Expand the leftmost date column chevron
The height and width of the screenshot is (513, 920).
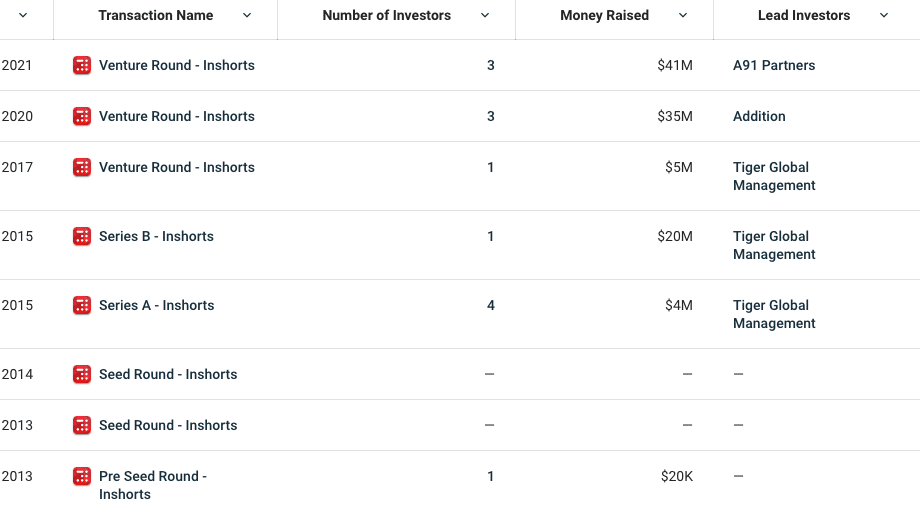[x=23, y=16]
